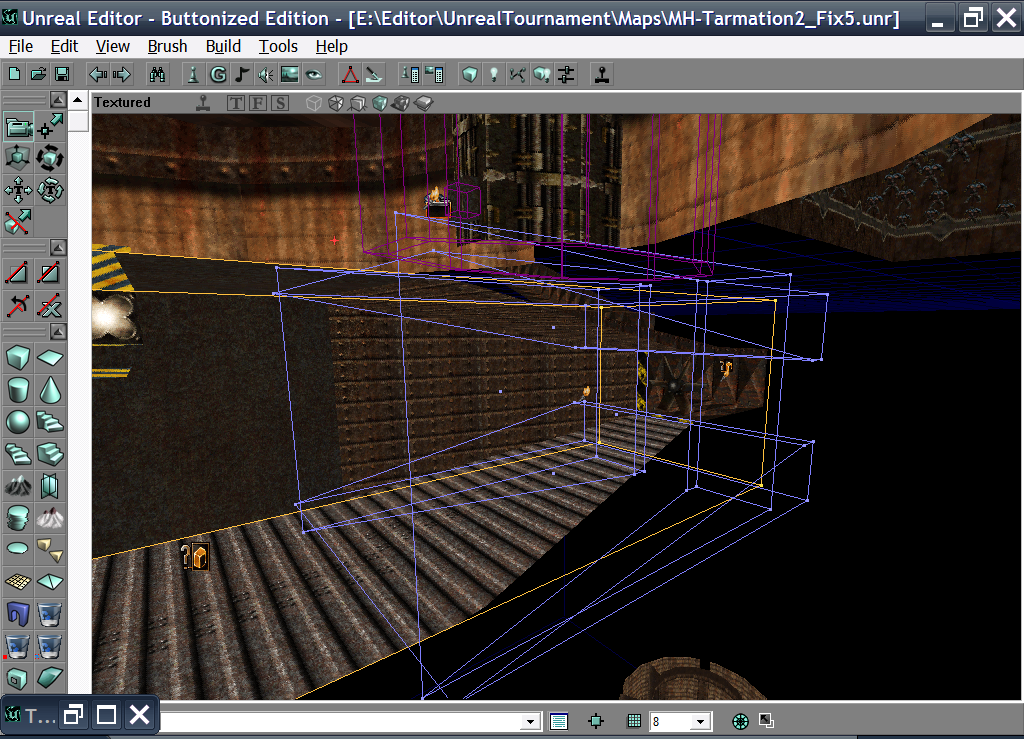Viewport: 1024px width, 739px height.
Task: Select the cube brush builder
Action: pyautogui.click(x=17, y=357)
